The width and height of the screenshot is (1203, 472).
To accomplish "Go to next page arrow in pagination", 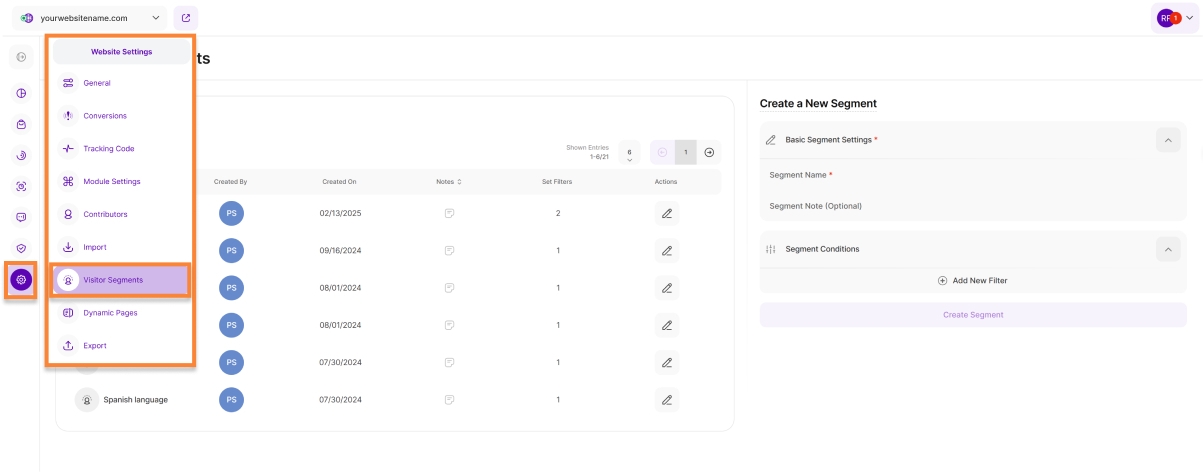I will pyautogui.click(x=709, y=152).
